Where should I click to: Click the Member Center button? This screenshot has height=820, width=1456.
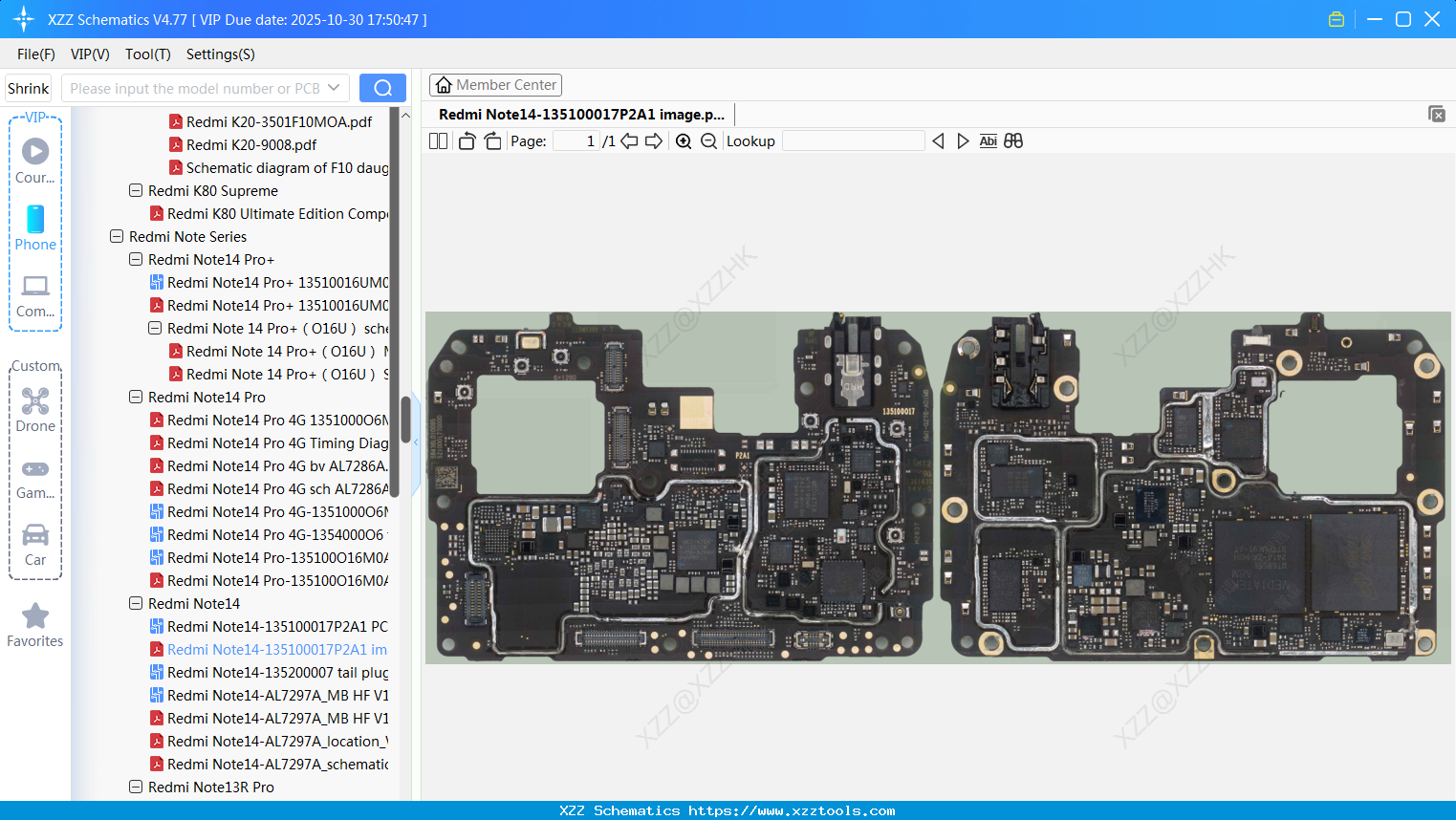pyautogui.click(x=495, y=84)
